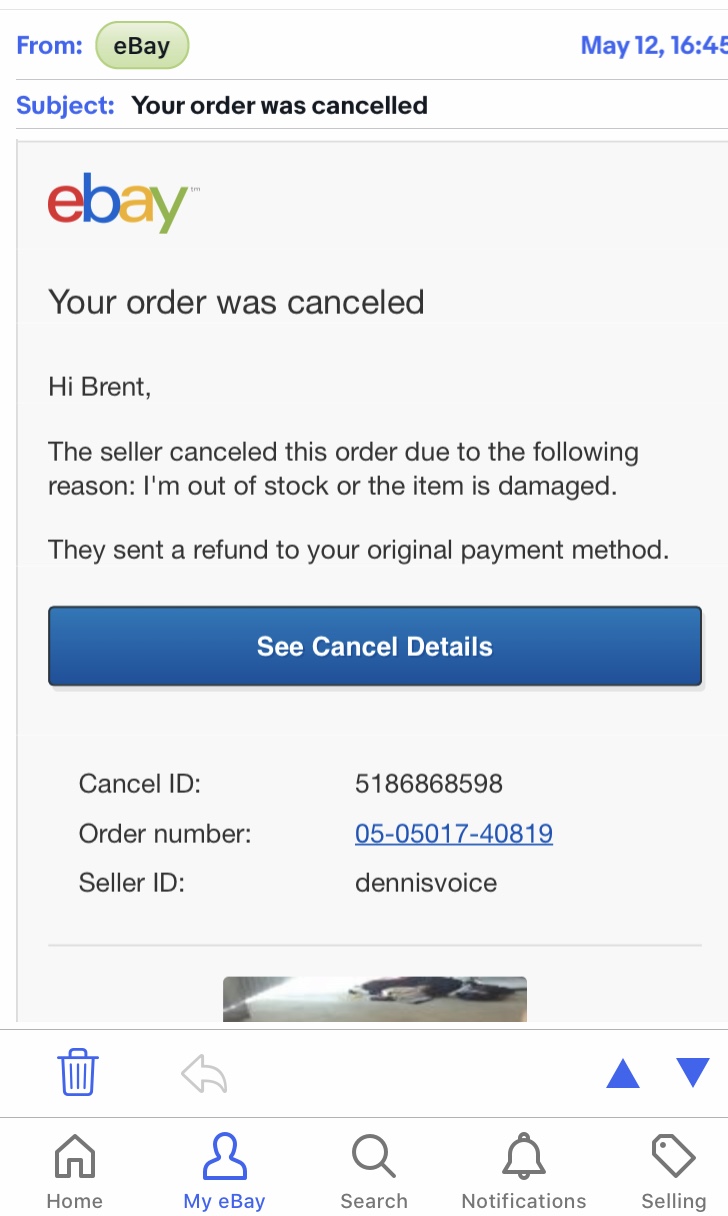
Task: Open order number 05-05017-40819 link
Action: click(x=454, y=833)
